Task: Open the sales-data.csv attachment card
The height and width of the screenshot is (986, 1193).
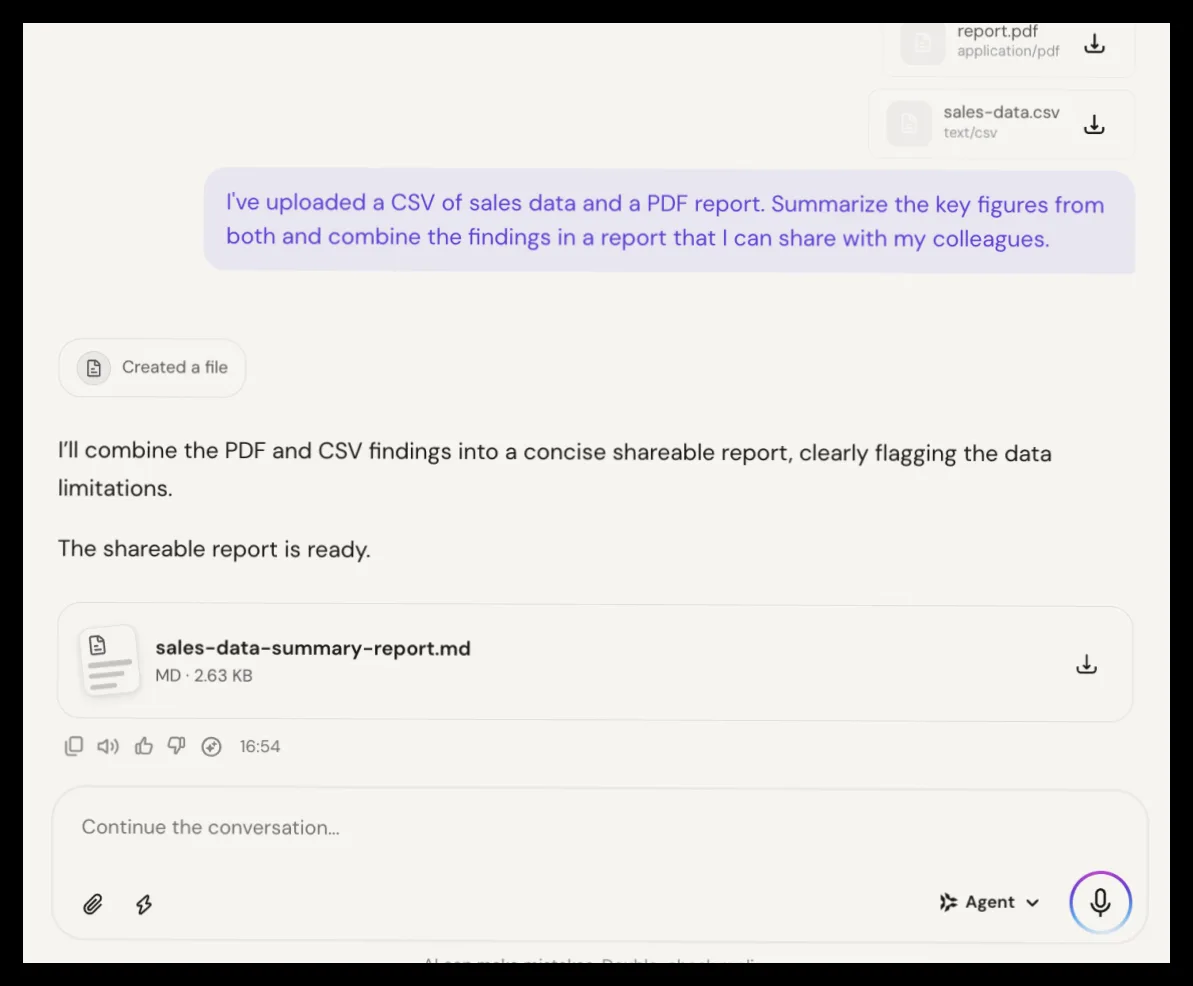Action: pyautogui.click(x=1001, y=123)
